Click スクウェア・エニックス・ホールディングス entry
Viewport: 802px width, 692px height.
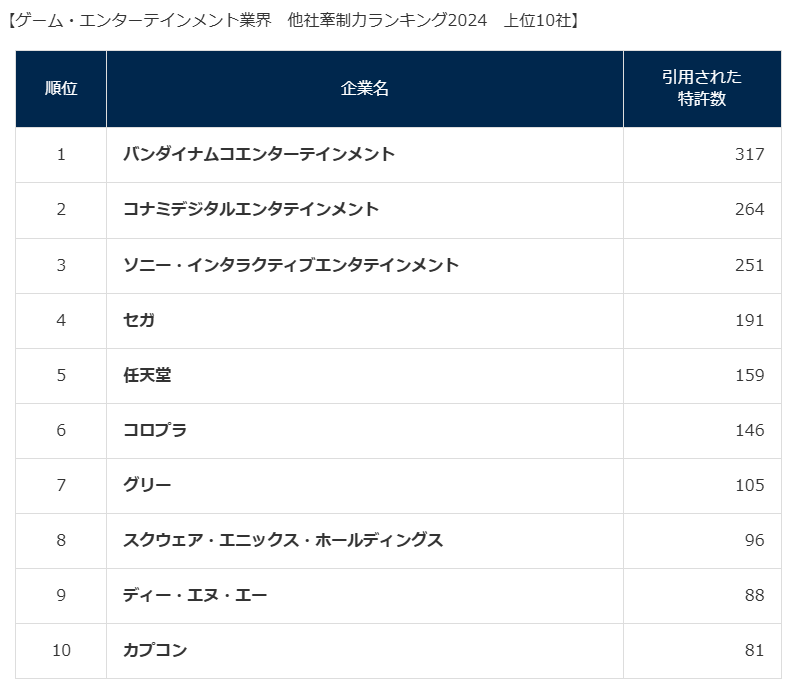282,540
